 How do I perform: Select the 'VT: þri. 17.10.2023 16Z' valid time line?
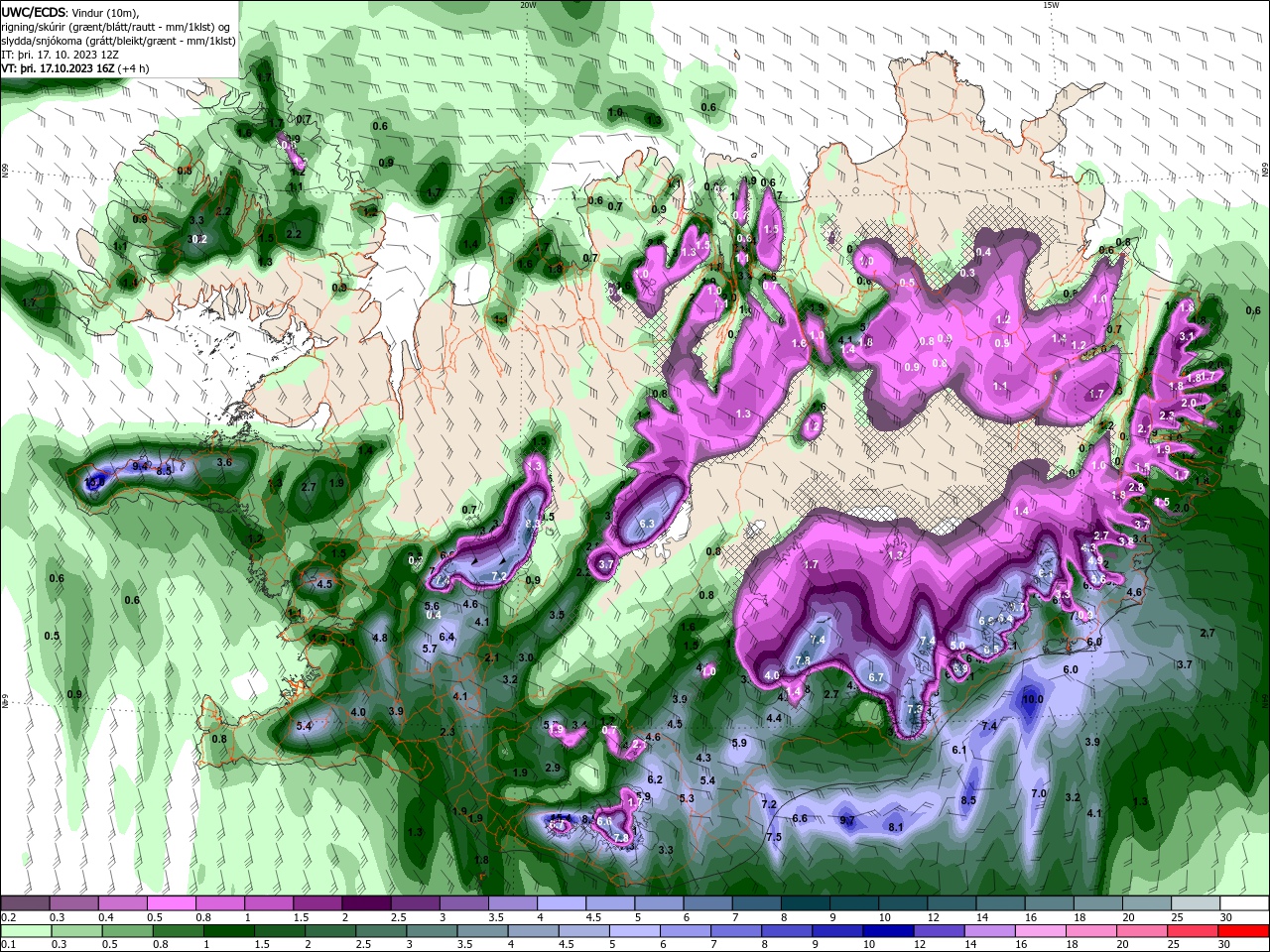[58, 68]
